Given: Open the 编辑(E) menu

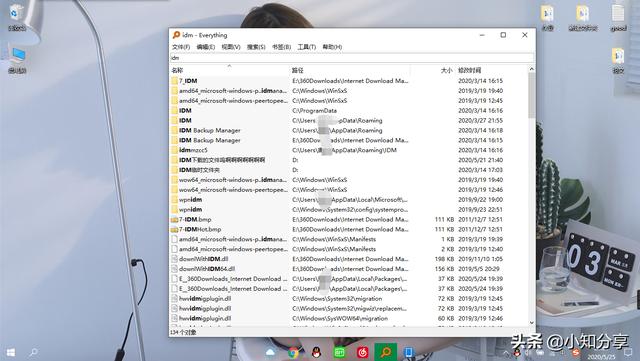Looking at the screenshot, I should click(206, 47).
